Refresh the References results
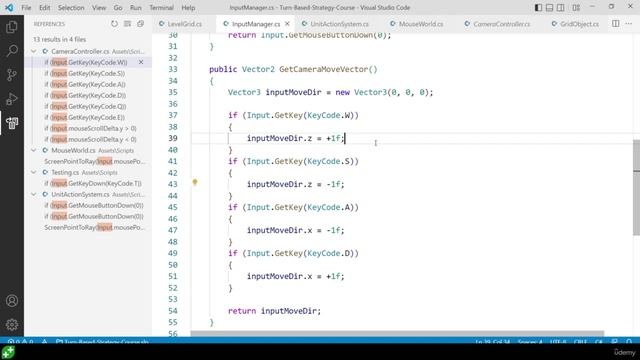 (114, 24)
